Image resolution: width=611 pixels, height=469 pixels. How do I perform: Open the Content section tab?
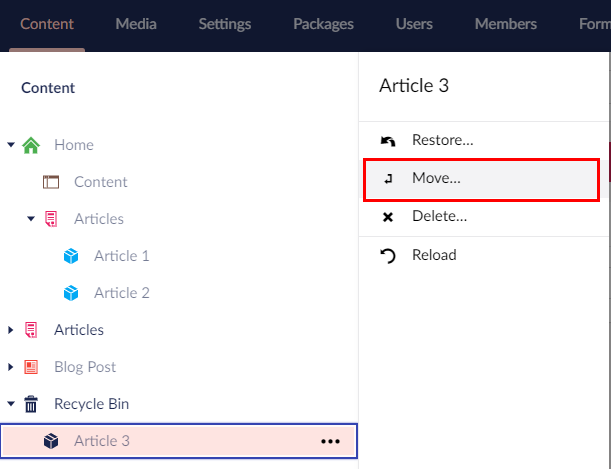click(x=47, y=24)
